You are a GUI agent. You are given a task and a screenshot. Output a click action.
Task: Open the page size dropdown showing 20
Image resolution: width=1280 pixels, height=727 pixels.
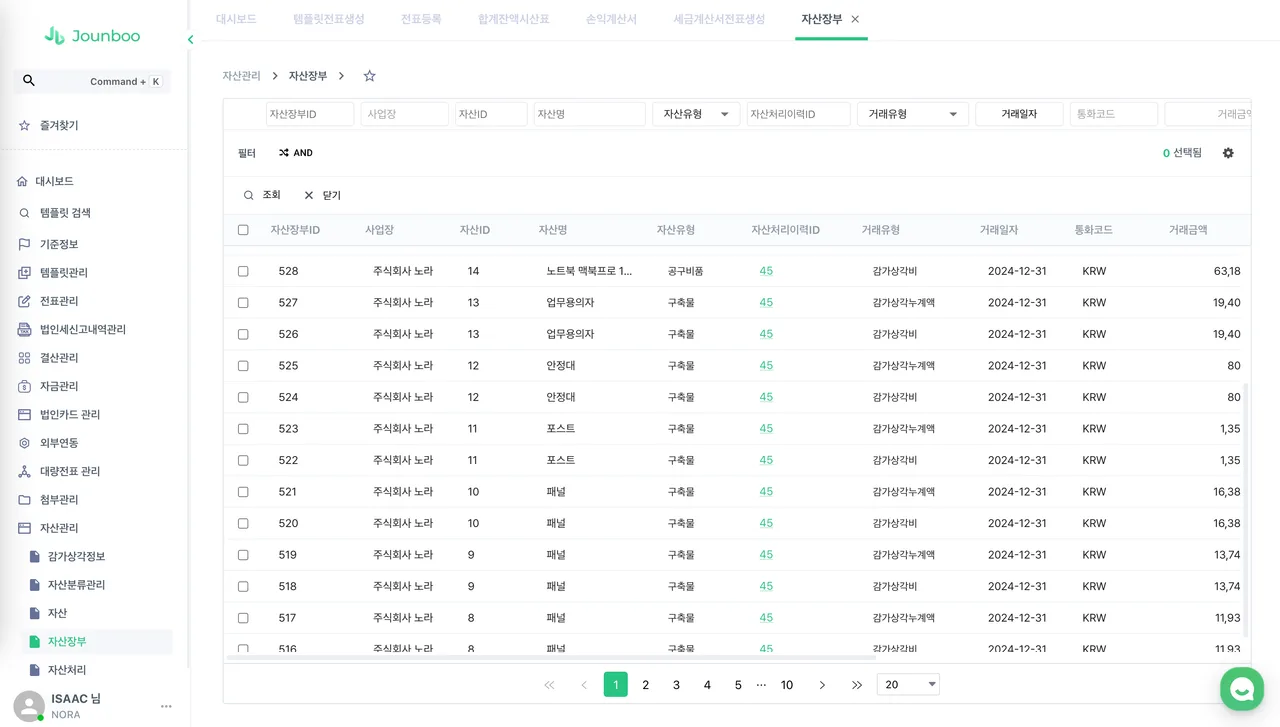(908, 685)
